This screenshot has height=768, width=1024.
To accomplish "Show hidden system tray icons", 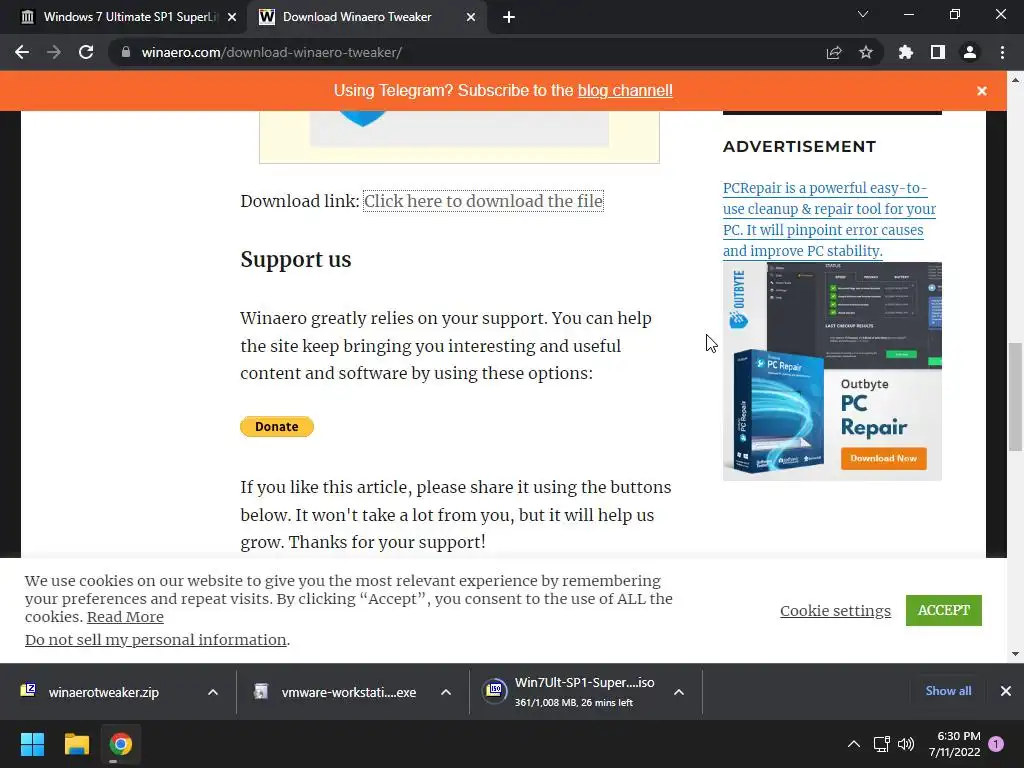I will point(854,744).
